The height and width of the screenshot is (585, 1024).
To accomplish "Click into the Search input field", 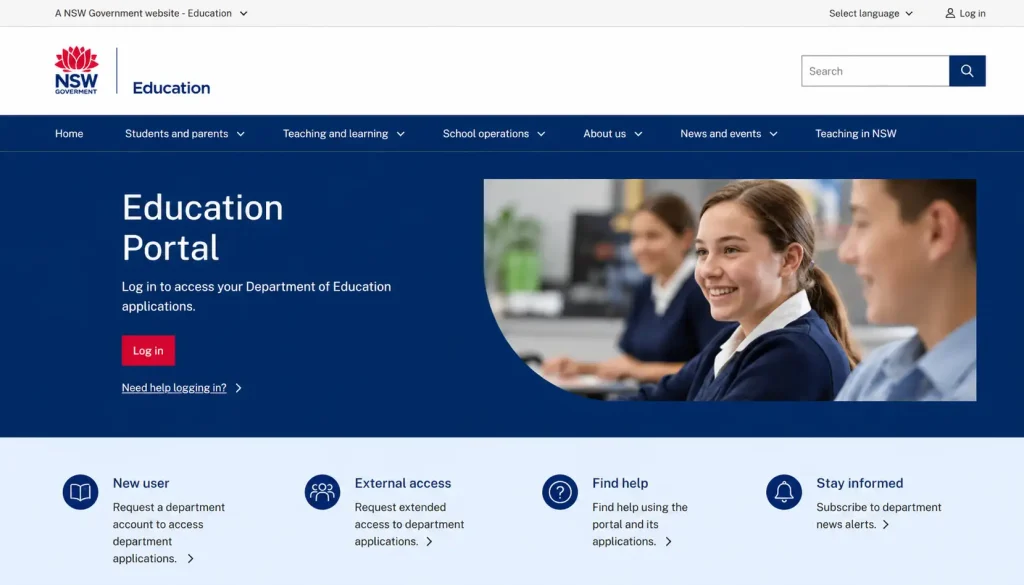I will tap(875, 71).
